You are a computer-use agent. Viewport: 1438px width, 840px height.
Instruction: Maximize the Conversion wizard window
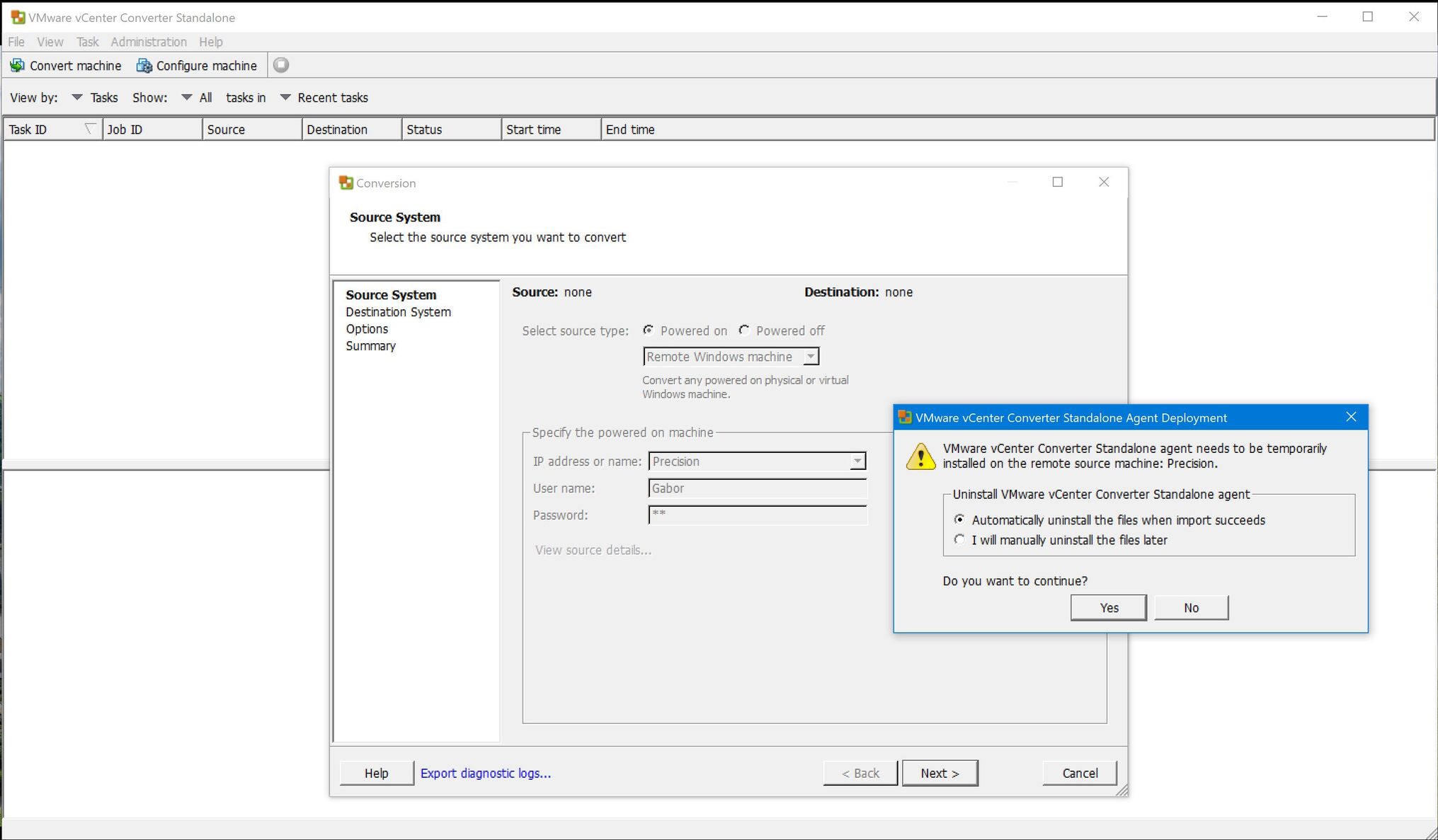(1057, 183)
